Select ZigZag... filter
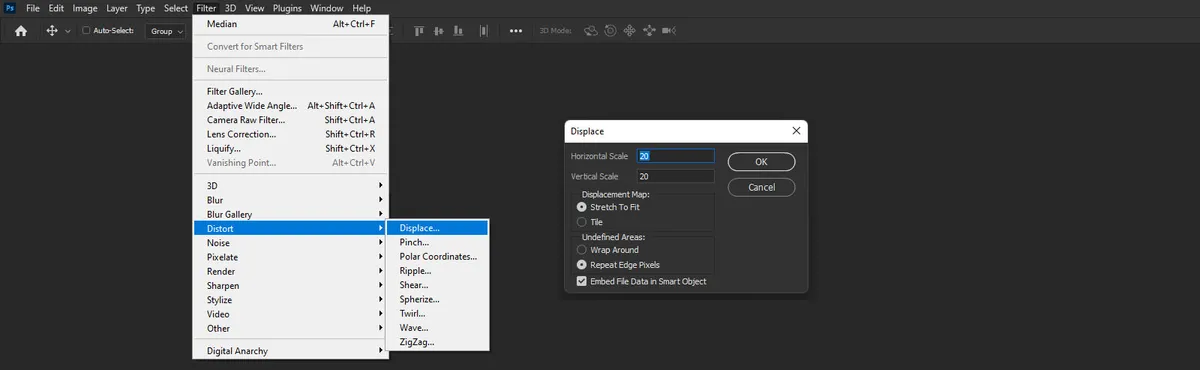The image size is (1200, 370). pyautogui.click(x=438, y=342)
